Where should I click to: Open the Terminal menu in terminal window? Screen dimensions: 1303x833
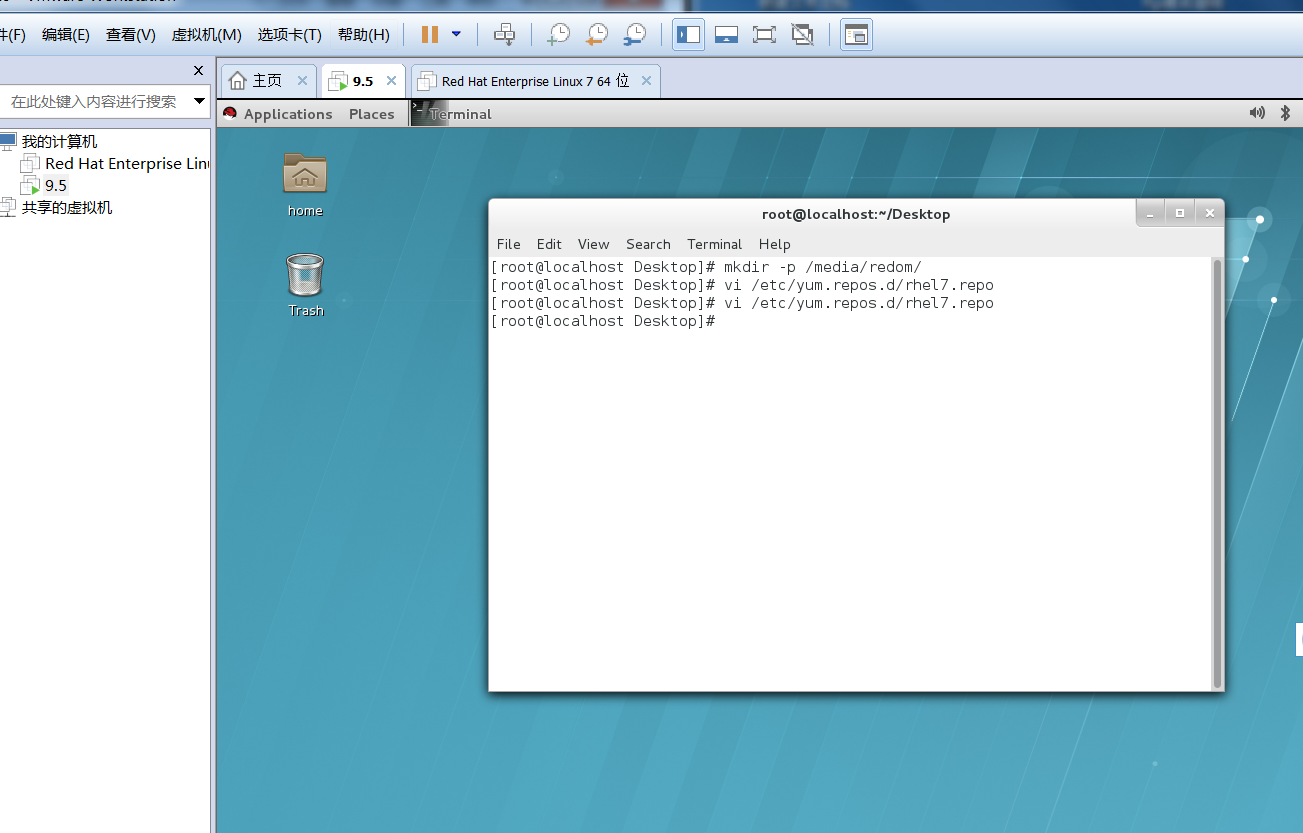714,244
